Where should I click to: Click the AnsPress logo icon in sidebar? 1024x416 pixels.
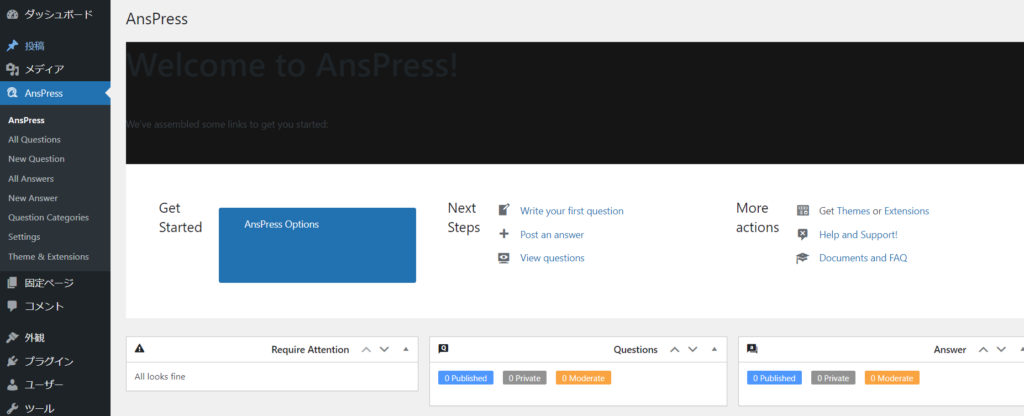coord(12,93)
